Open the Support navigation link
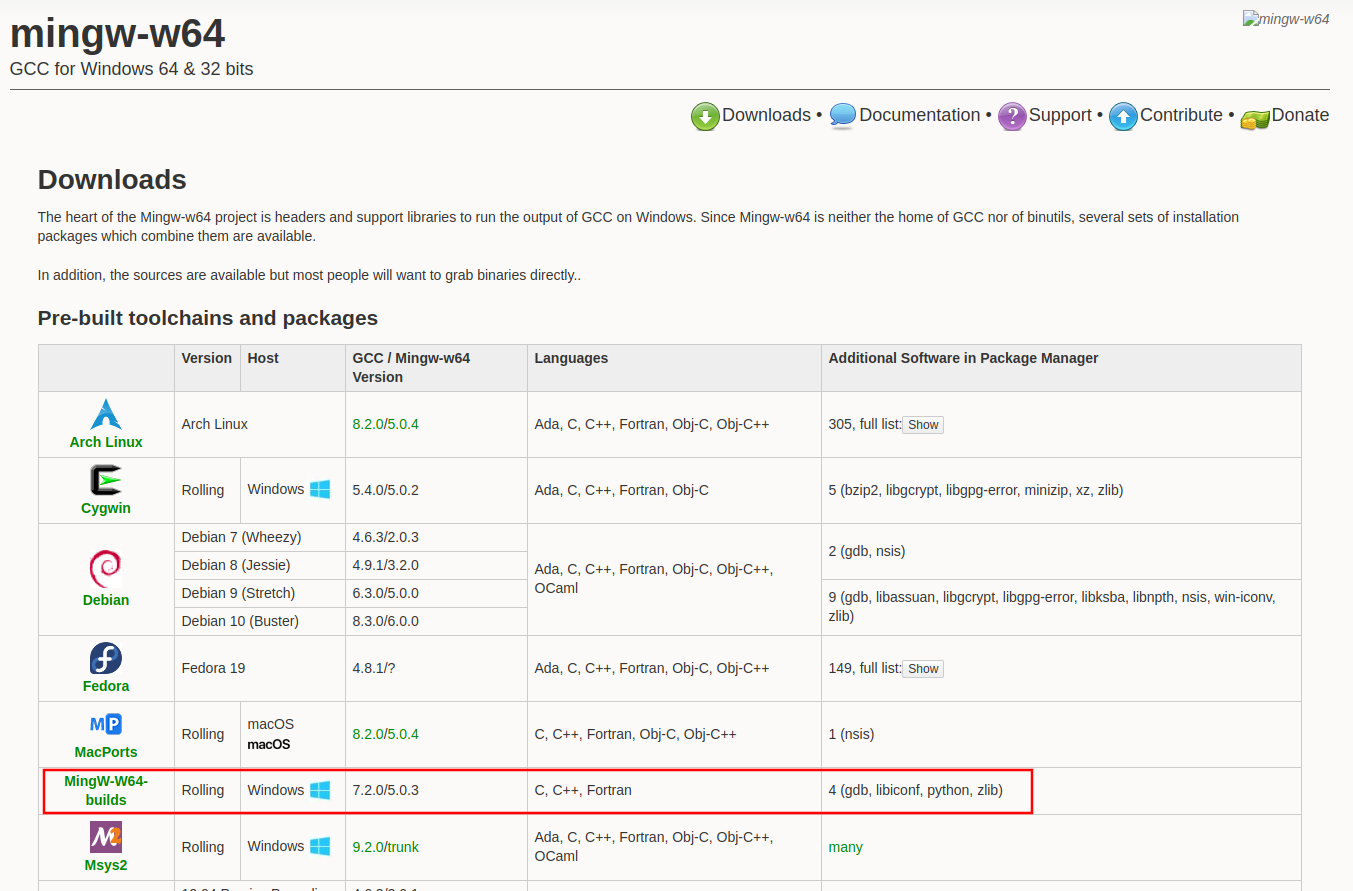The width and height of the screenshot is (1353, 891). [1060, 116]
